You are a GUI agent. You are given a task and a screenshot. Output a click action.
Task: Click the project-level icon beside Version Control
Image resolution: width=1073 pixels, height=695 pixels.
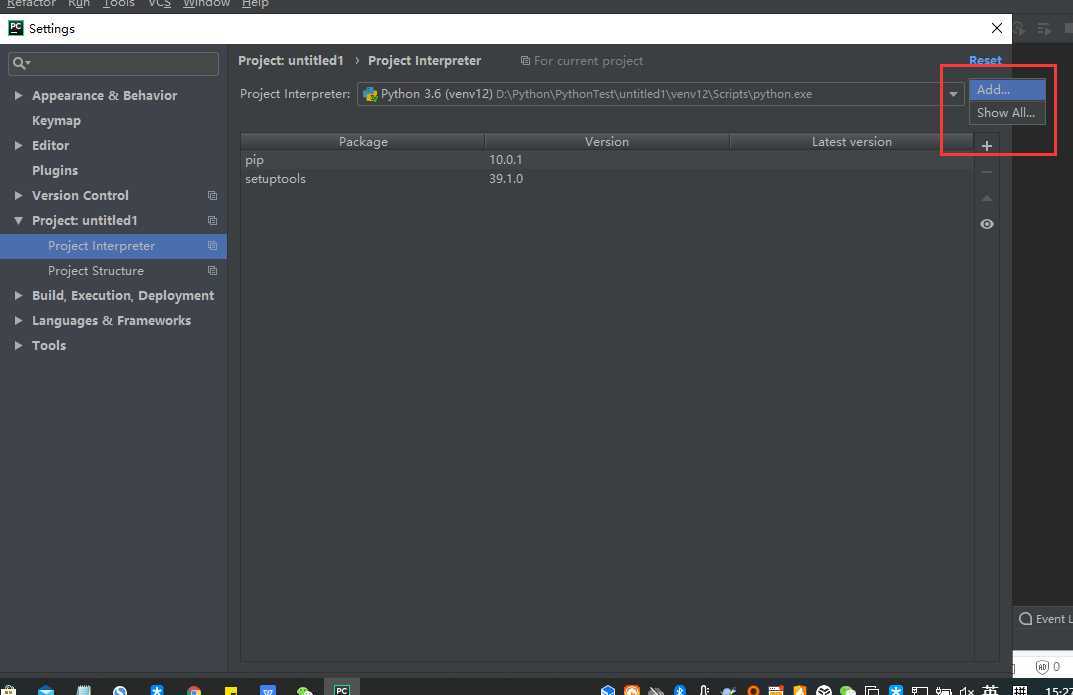click(x=212, y=196)
